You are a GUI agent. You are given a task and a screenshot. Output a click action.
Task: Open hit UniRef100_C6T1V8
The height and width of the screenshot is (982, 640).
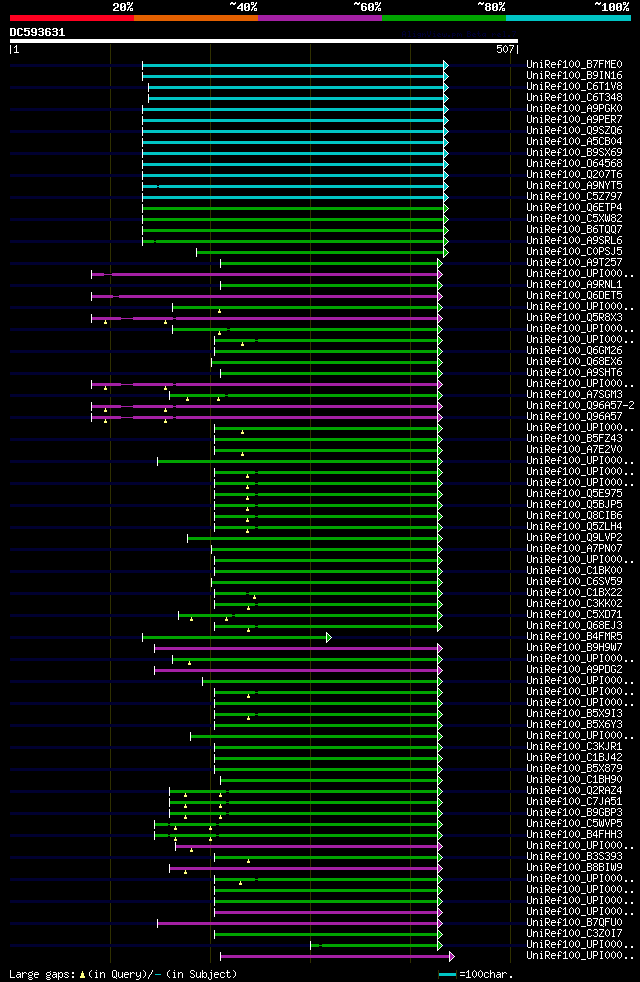pos(574,86)
